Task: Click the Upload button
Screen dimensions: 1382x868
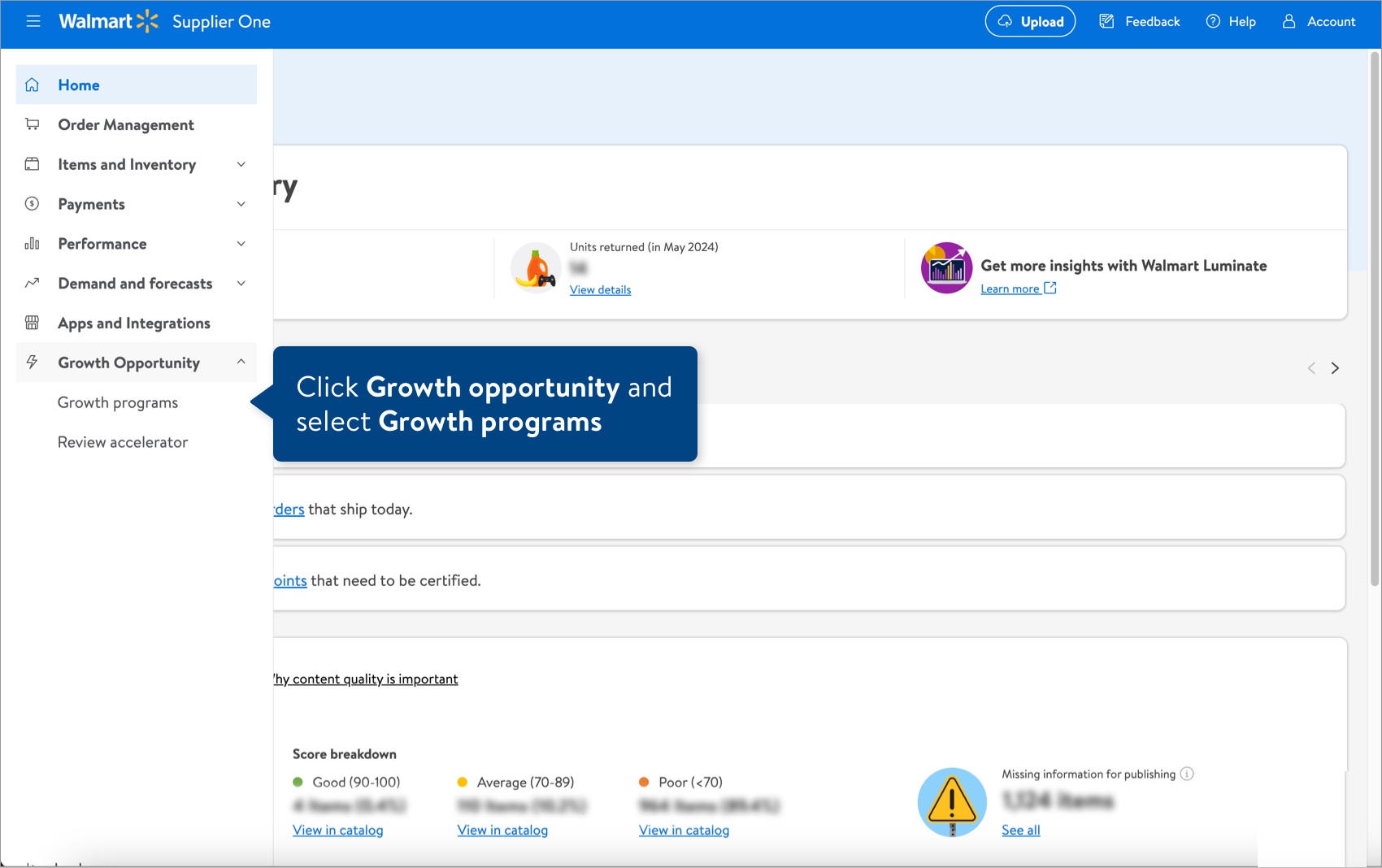Action: [1030, 21]
